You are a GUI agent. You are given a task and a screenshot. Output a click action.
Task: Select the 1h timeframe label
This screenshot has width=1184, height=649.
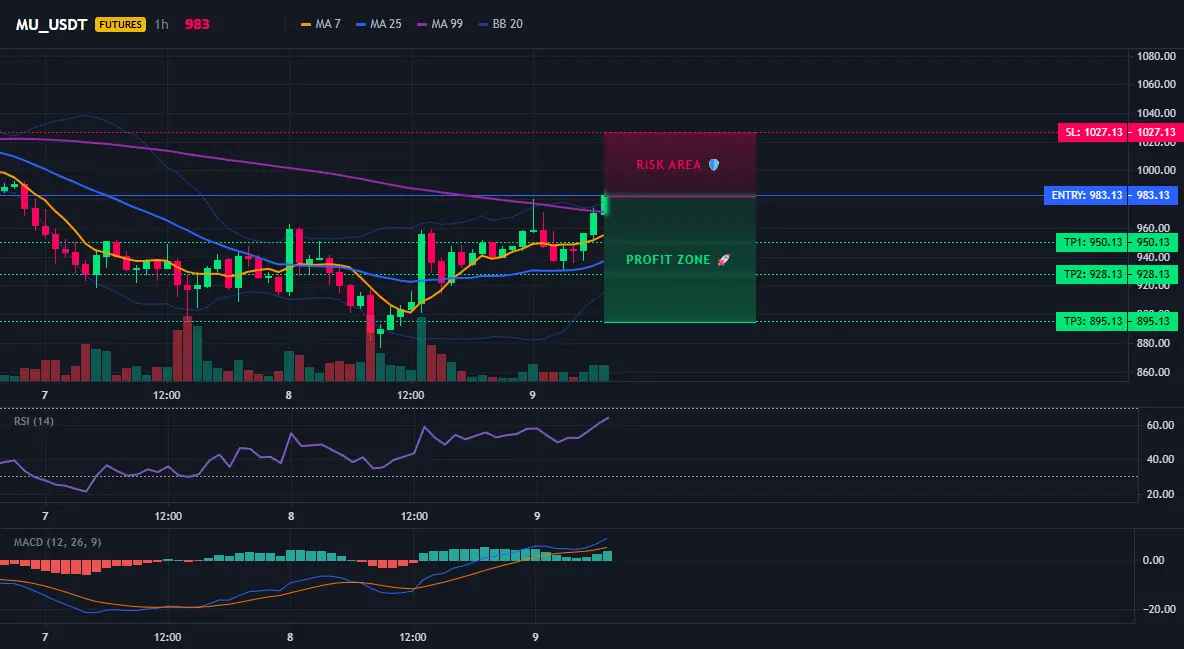point(162,24)
